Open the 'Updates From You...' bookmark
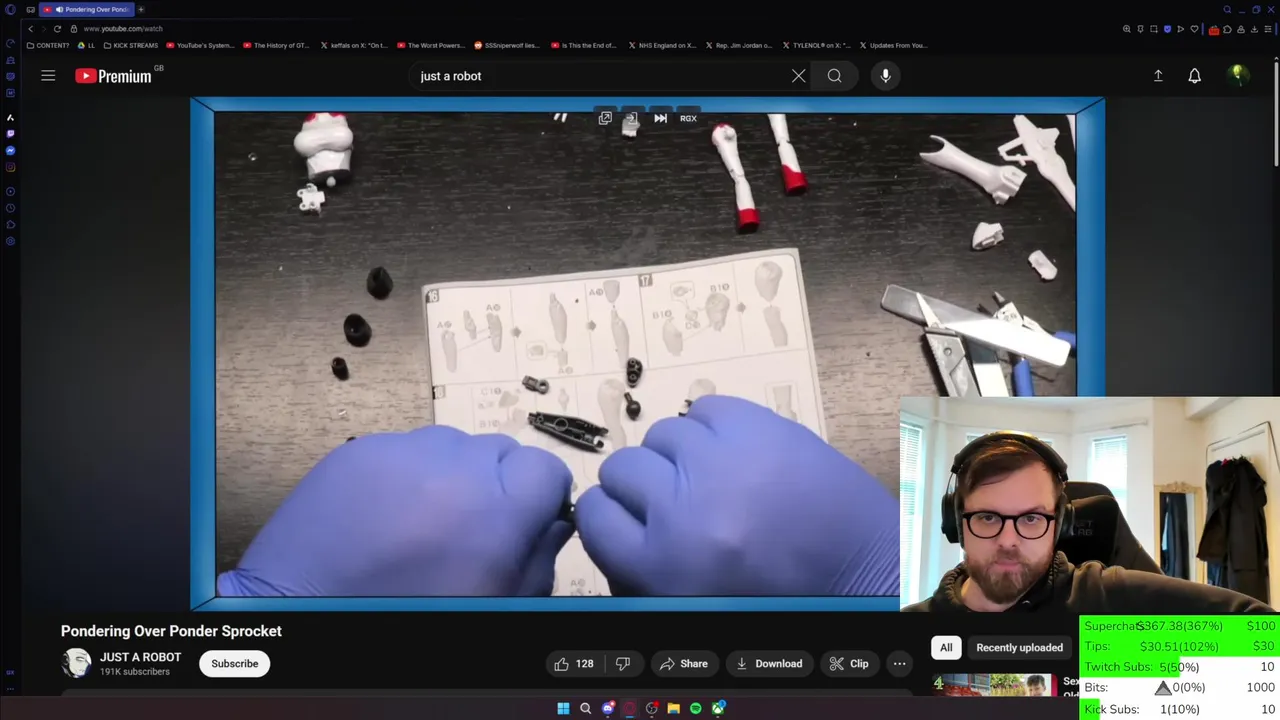The image size is (1280, 720). click(x=894, y=45)
